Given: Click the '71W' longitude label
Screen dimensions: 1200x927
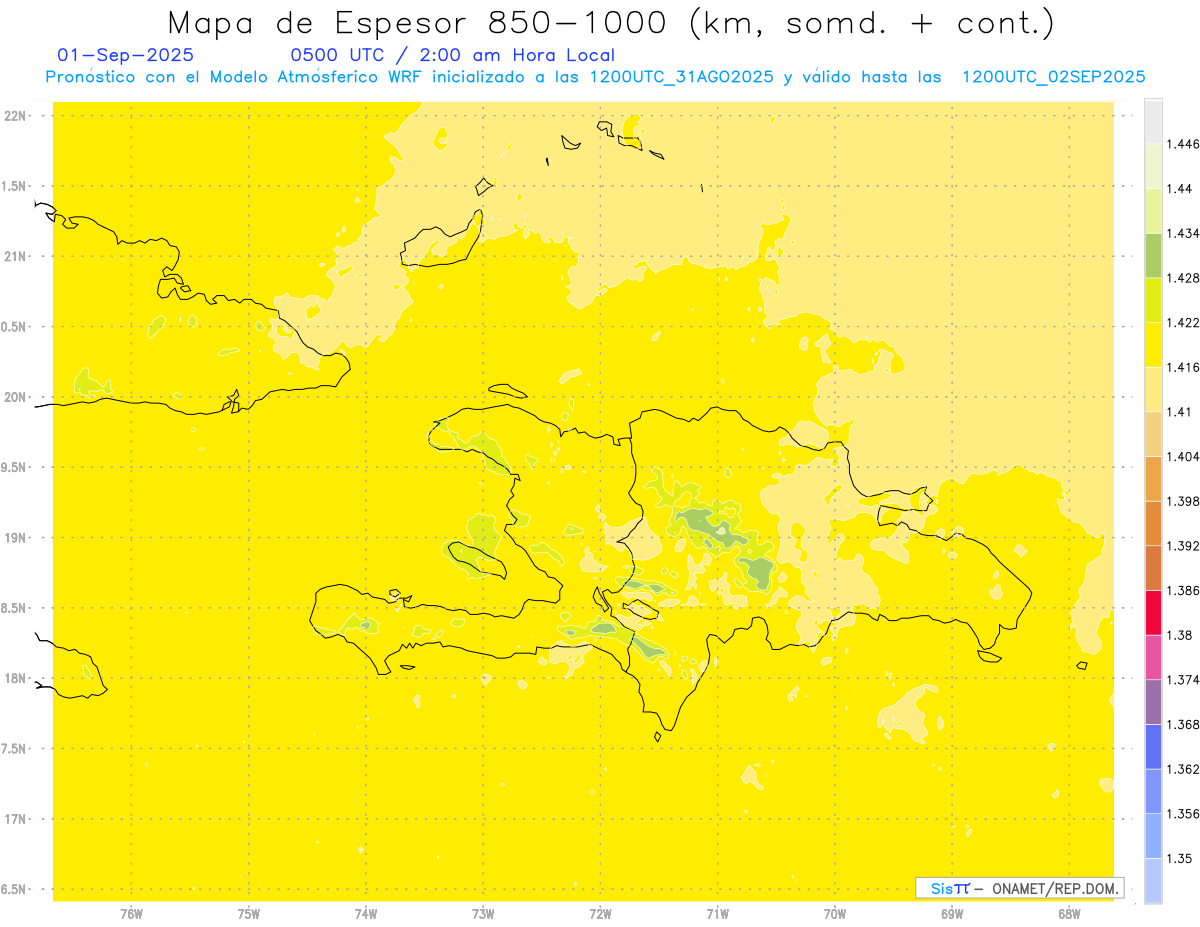Looking at the screenshot, I should click(x=717, y=914).
